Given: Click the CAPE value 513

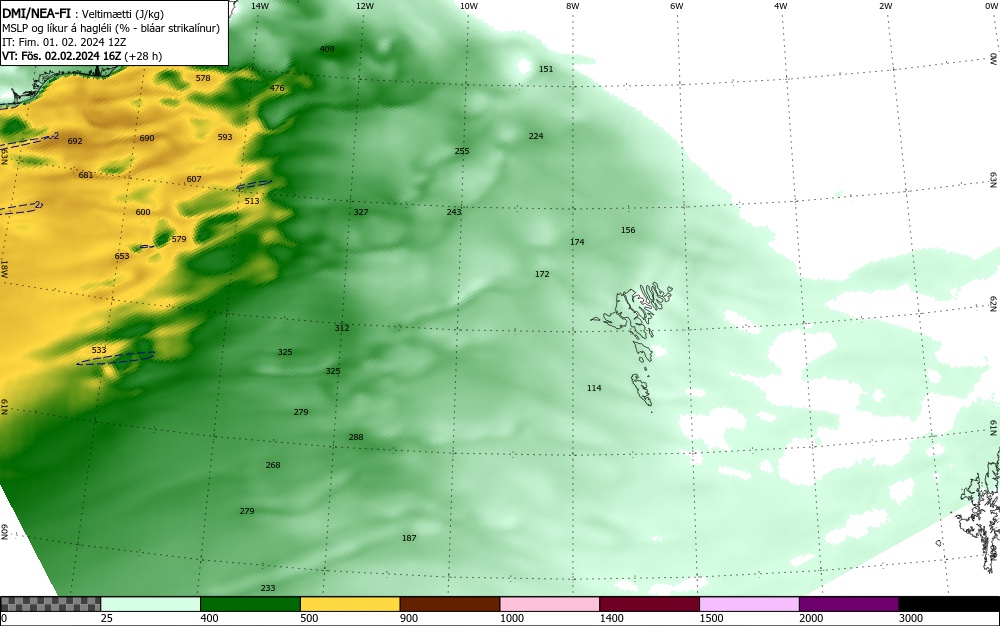Looking at the screenshot, I should [x=252, y=201].
